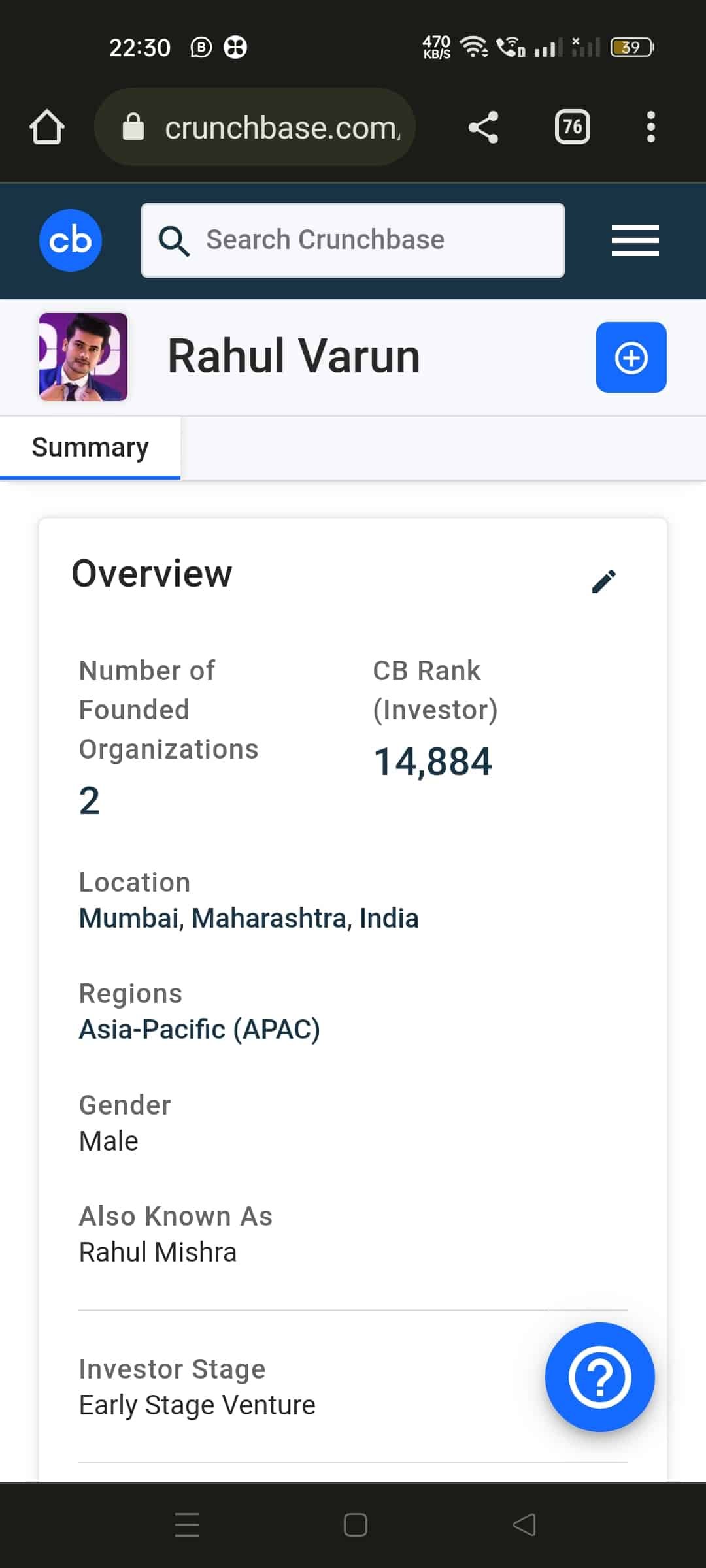Tap Rahul Varun's profile photo
This screenshot has width=706, height=1568.
click(83, 357)
